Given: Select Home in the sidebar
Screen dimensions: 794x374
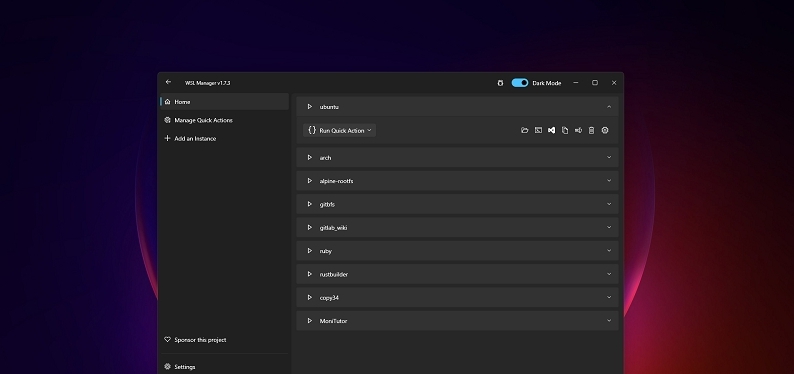Looking at the screenshot, I should [224, 102].
